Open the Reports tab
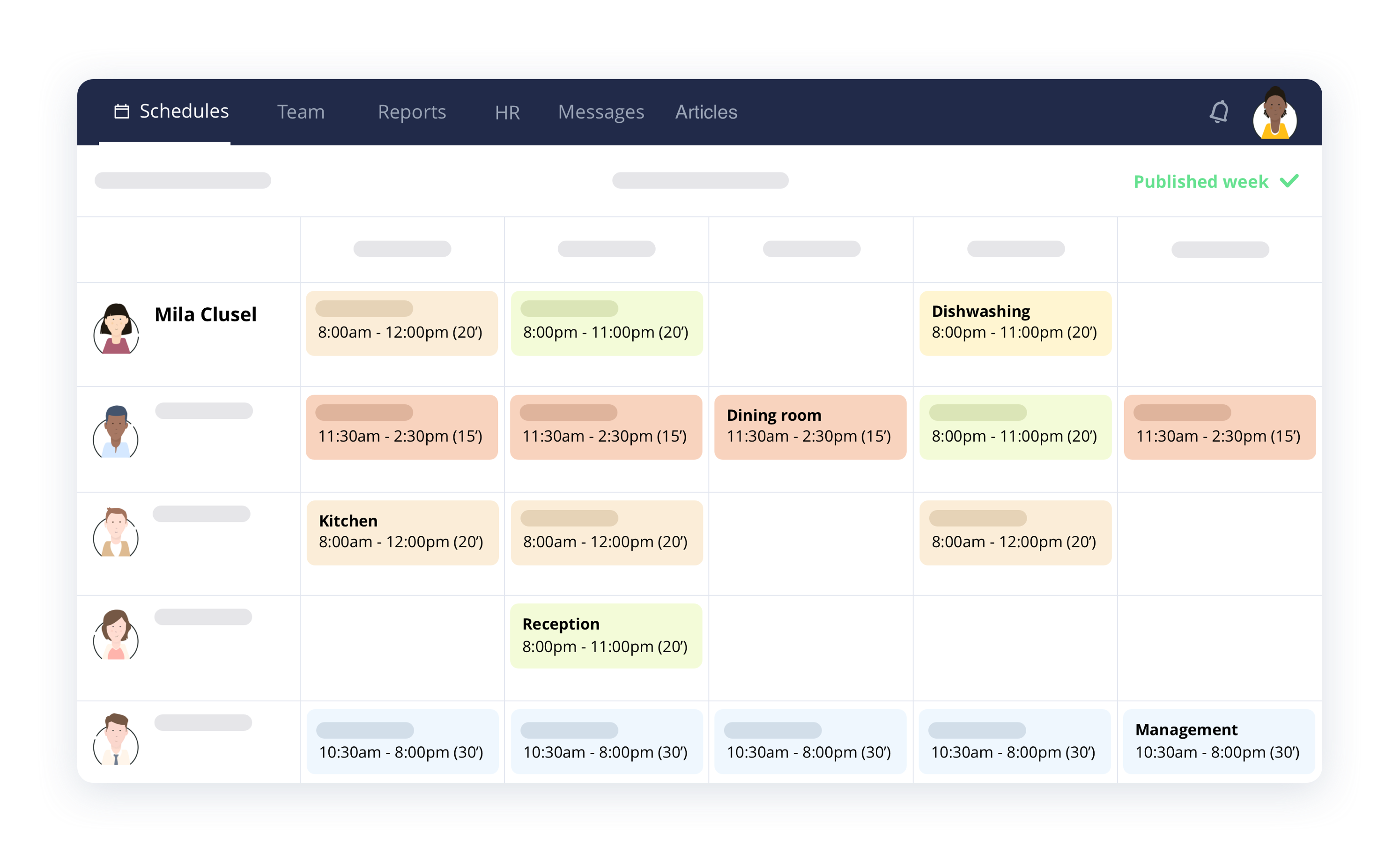The image size is (1400, 862). (412, 112)
